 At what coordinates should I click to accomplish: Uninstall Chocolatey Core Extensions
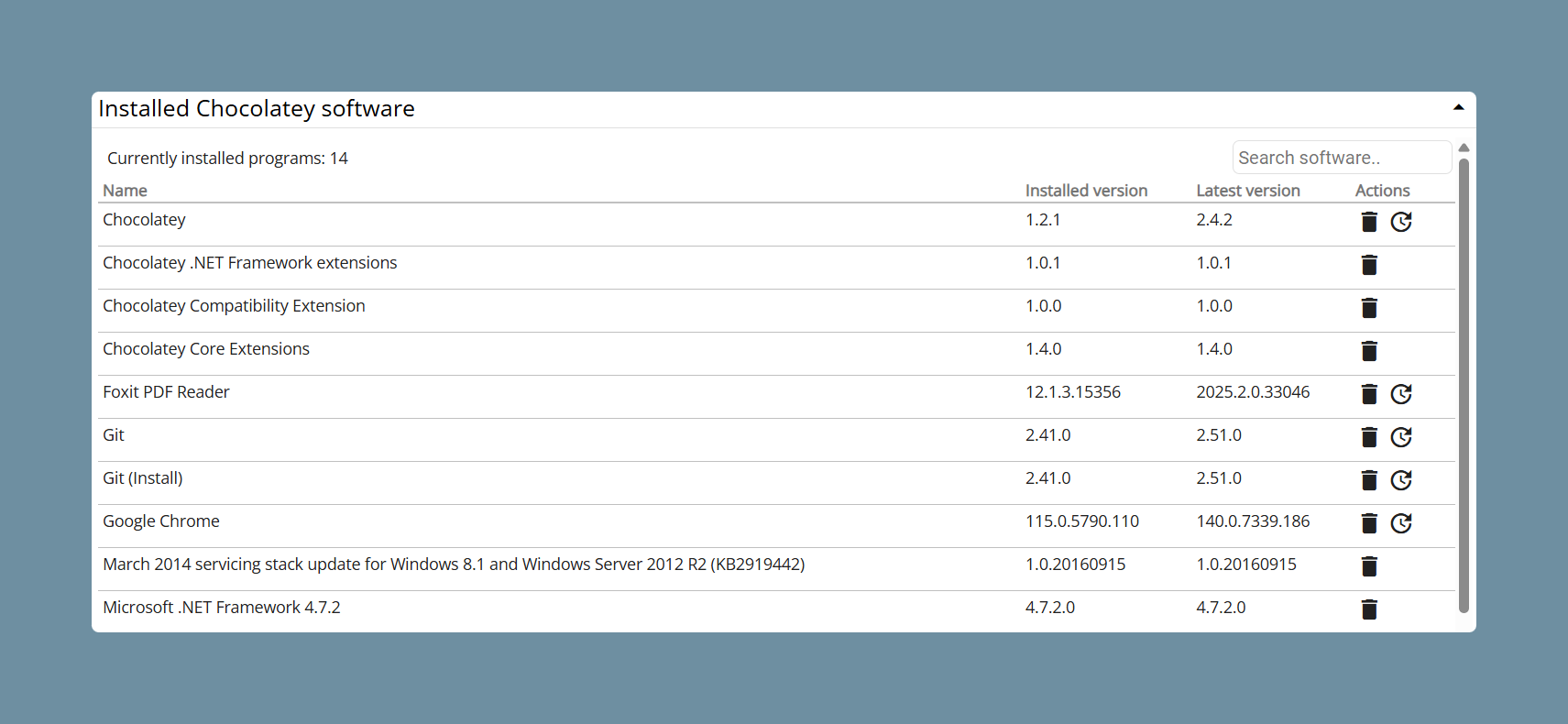pos(1369,351)
